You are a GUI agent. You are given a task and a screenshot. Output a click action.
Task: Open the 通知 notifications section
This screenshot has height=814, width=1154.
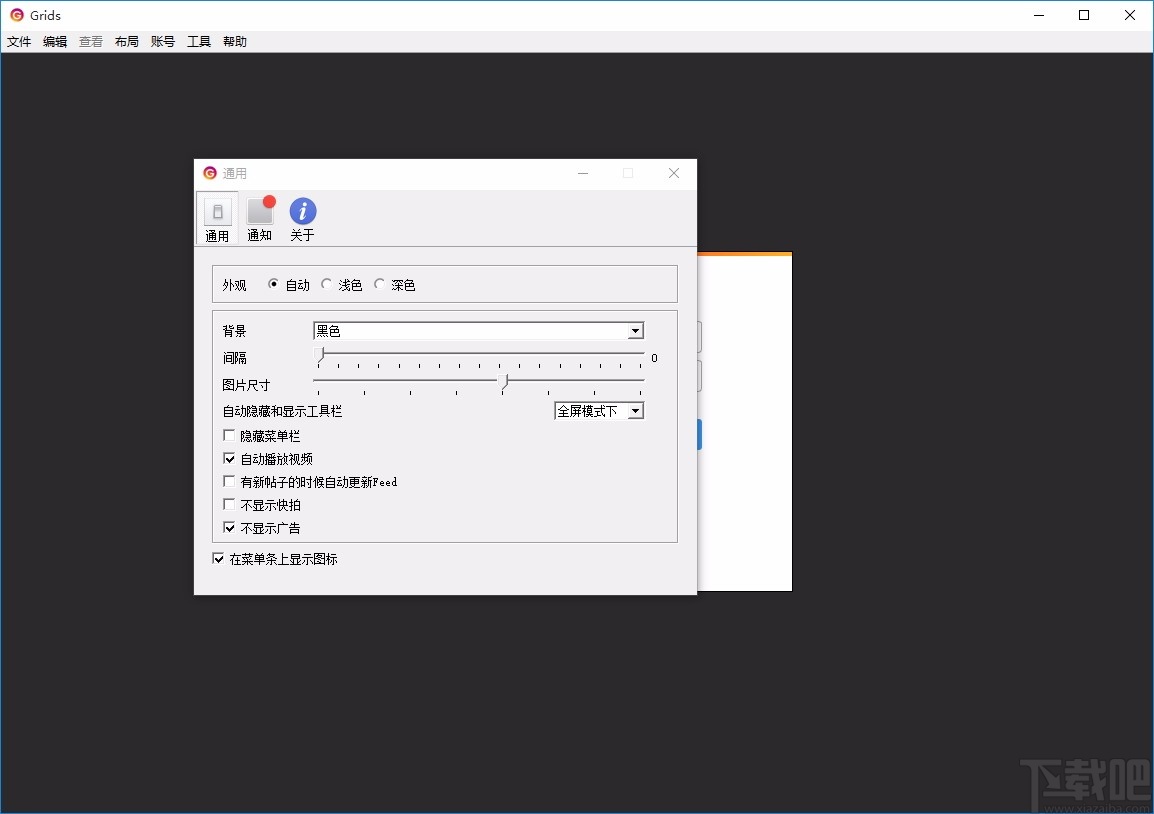(259, 217)
